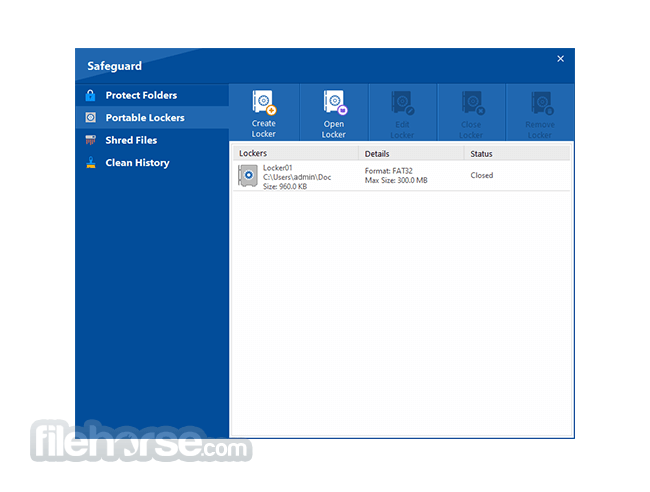Click the Open Locker toolbar icon
The width and height of the screenshot is (650, 492).
[335, 102]
